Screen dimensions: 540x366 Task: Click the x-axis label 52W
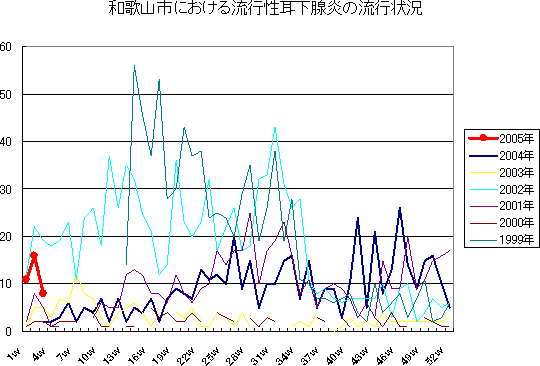pyautogui.click(x=434, y=356)
